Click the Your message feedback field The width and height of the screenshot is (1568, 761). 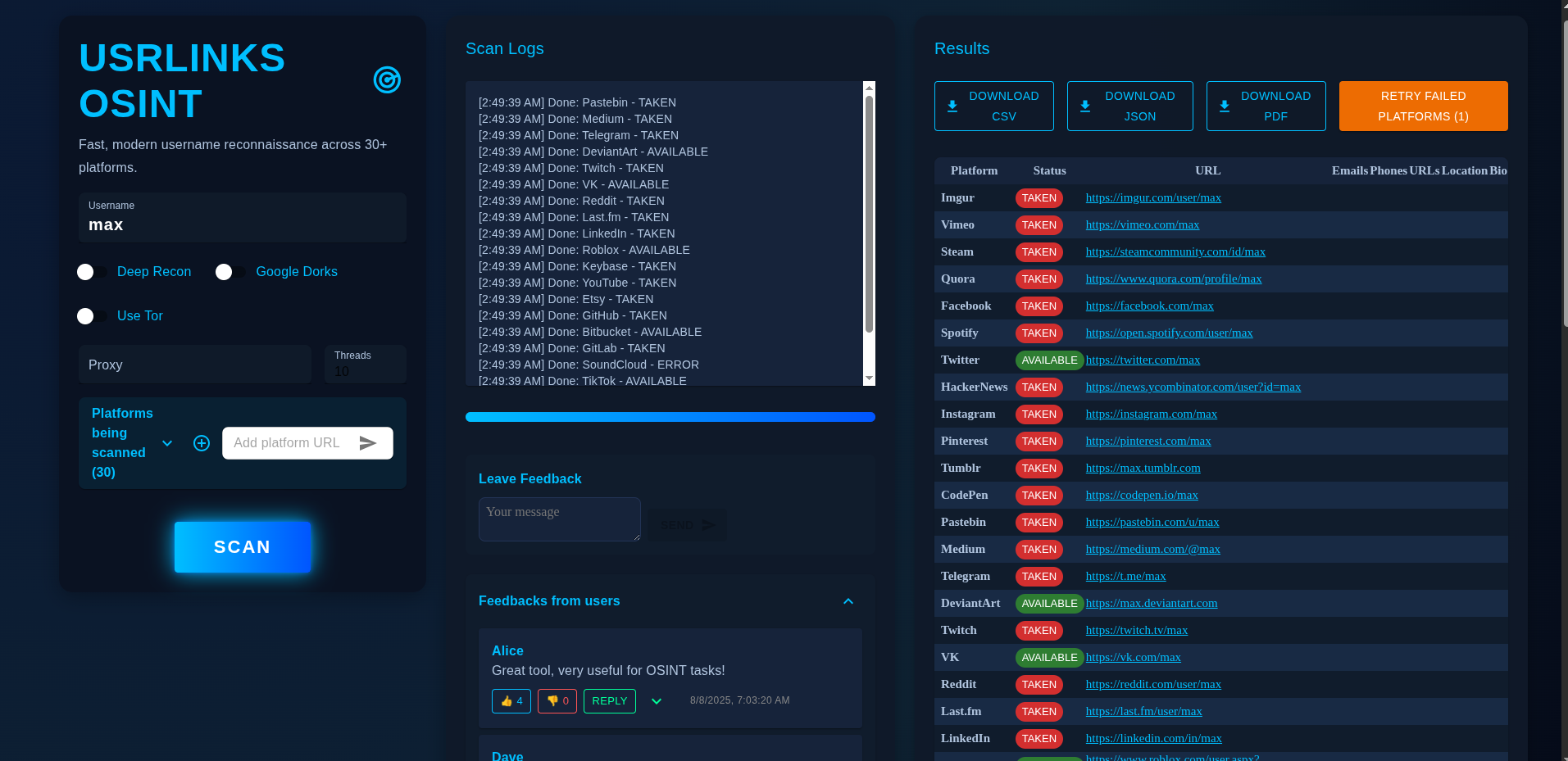(559, 519)
